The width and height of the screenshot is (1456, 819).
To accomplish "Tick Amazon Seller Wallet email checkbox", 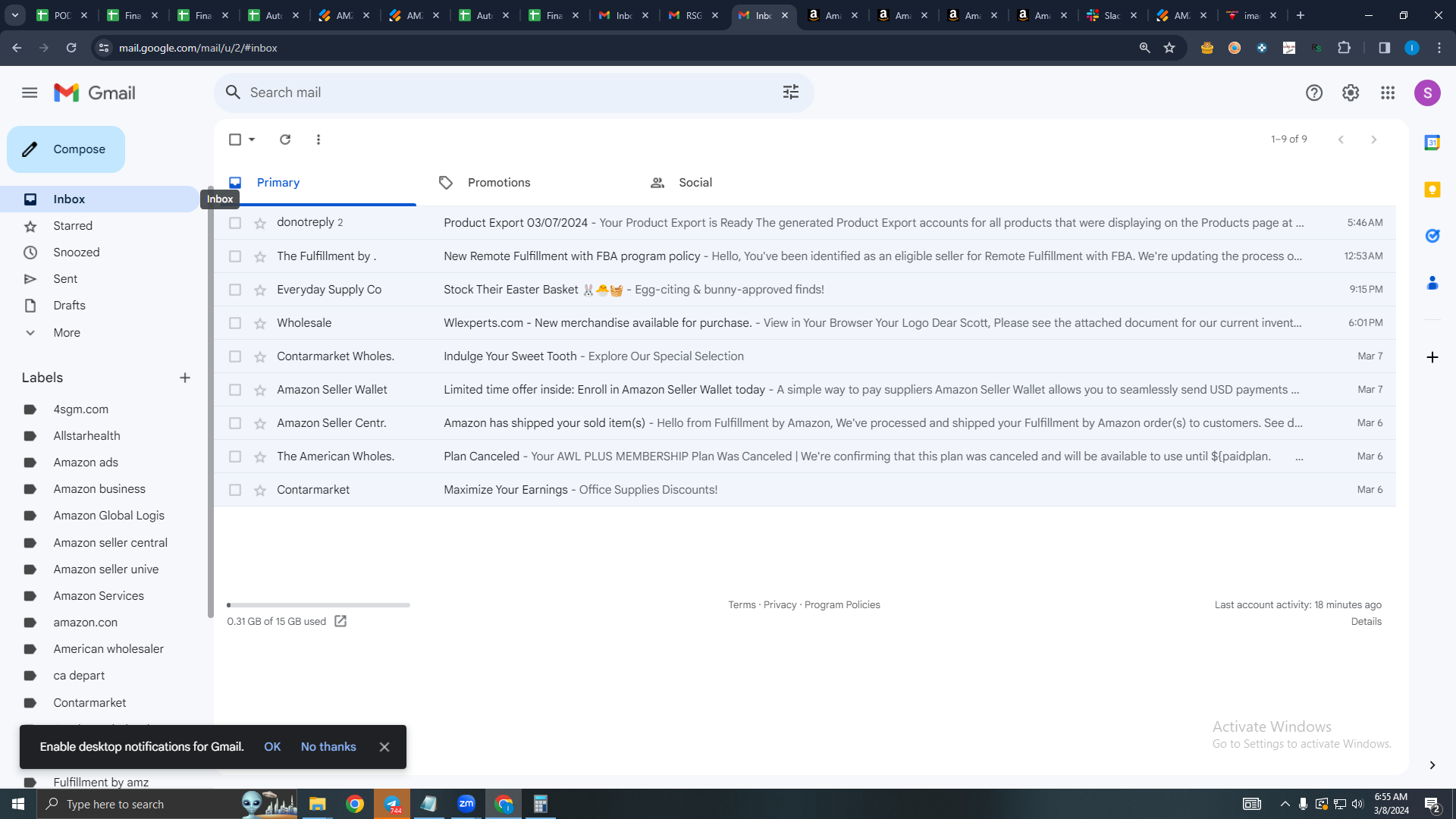I will pos(235,390).
